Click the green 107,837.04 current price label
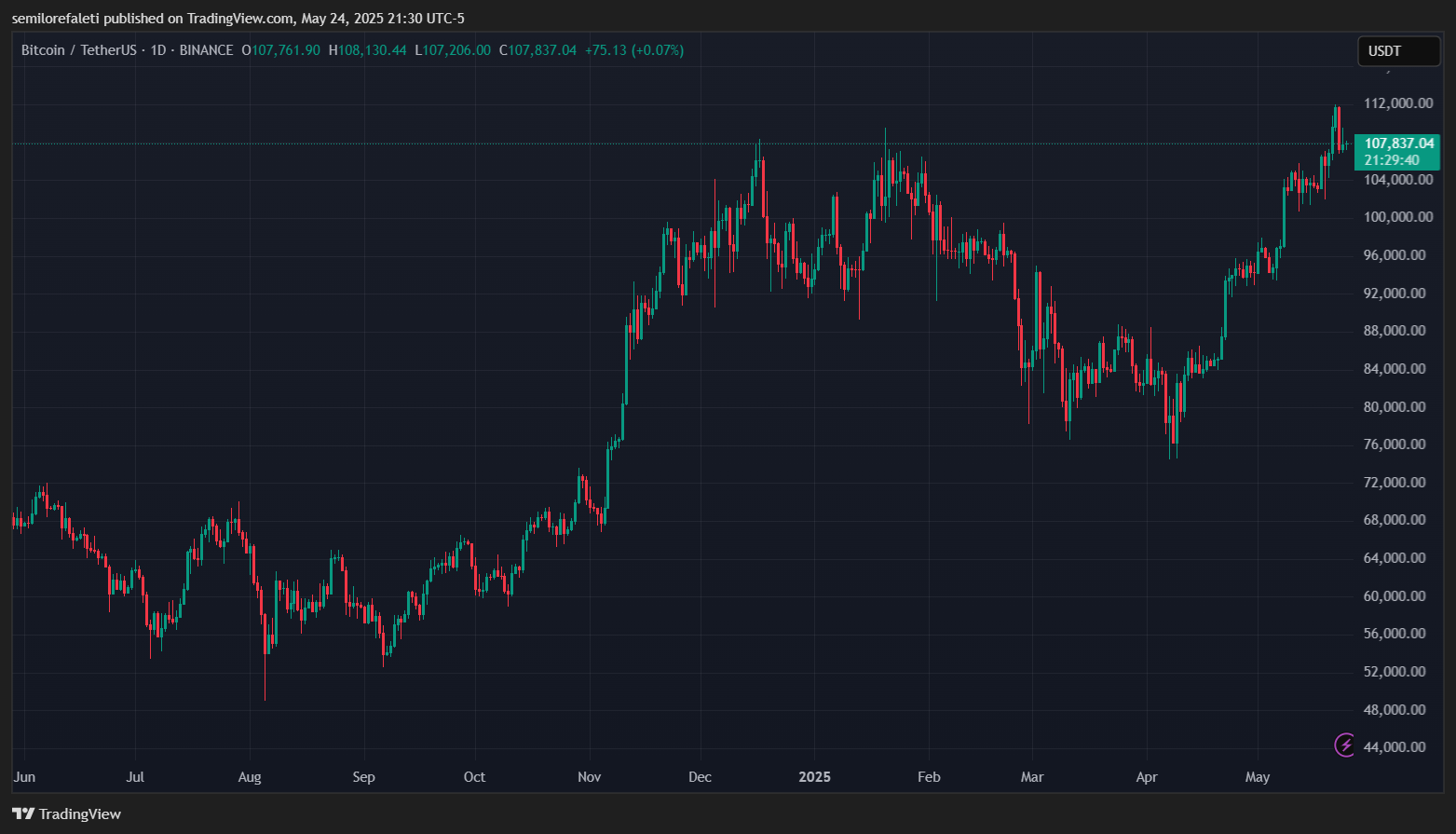The height and width of the screenshot is (834, 1456). point(1398,144)
